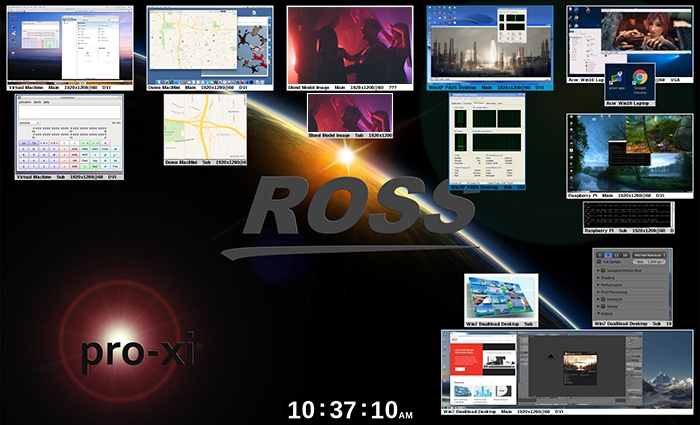Expand the Stamp section arrow
Screen dimensions: 700x425
[598, 306]
